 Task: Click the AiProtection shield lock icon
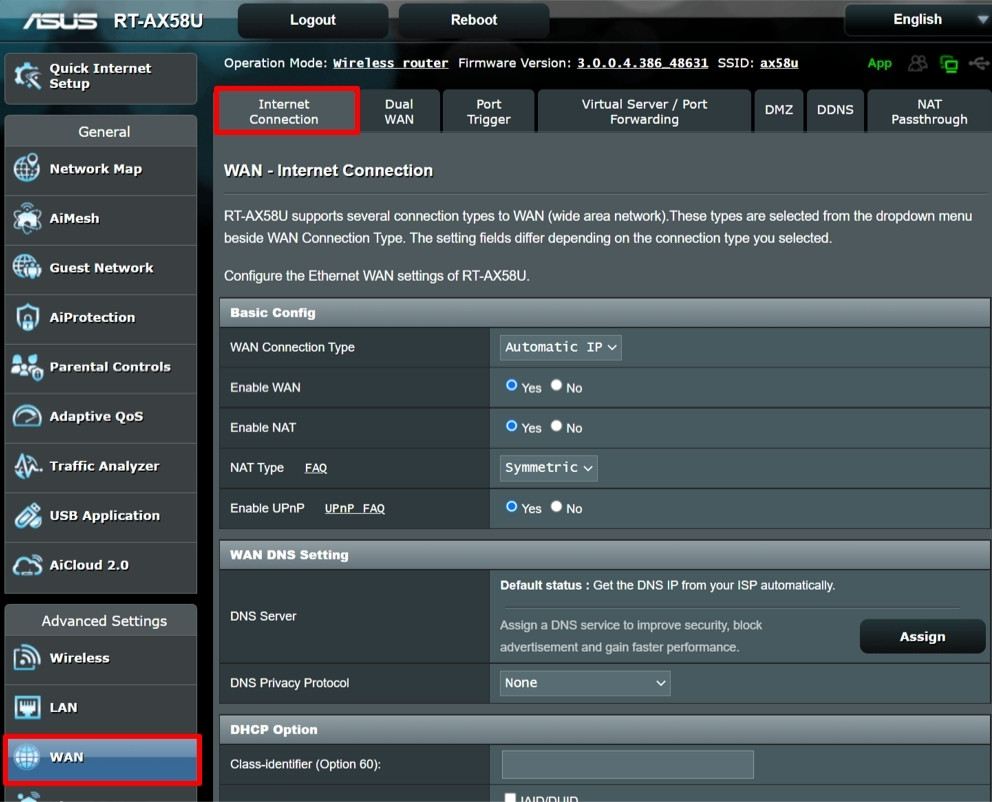pos(27,317)
